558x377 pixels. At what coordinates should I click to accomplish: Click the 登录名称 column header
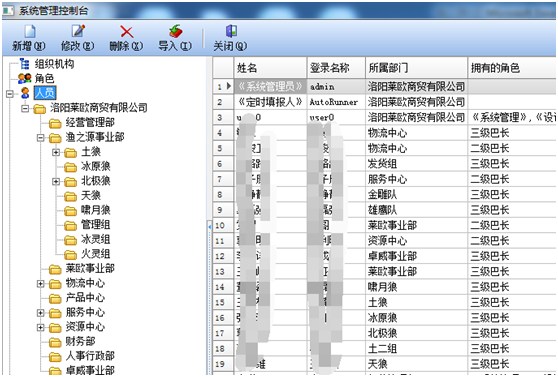[x=336, y=68]
